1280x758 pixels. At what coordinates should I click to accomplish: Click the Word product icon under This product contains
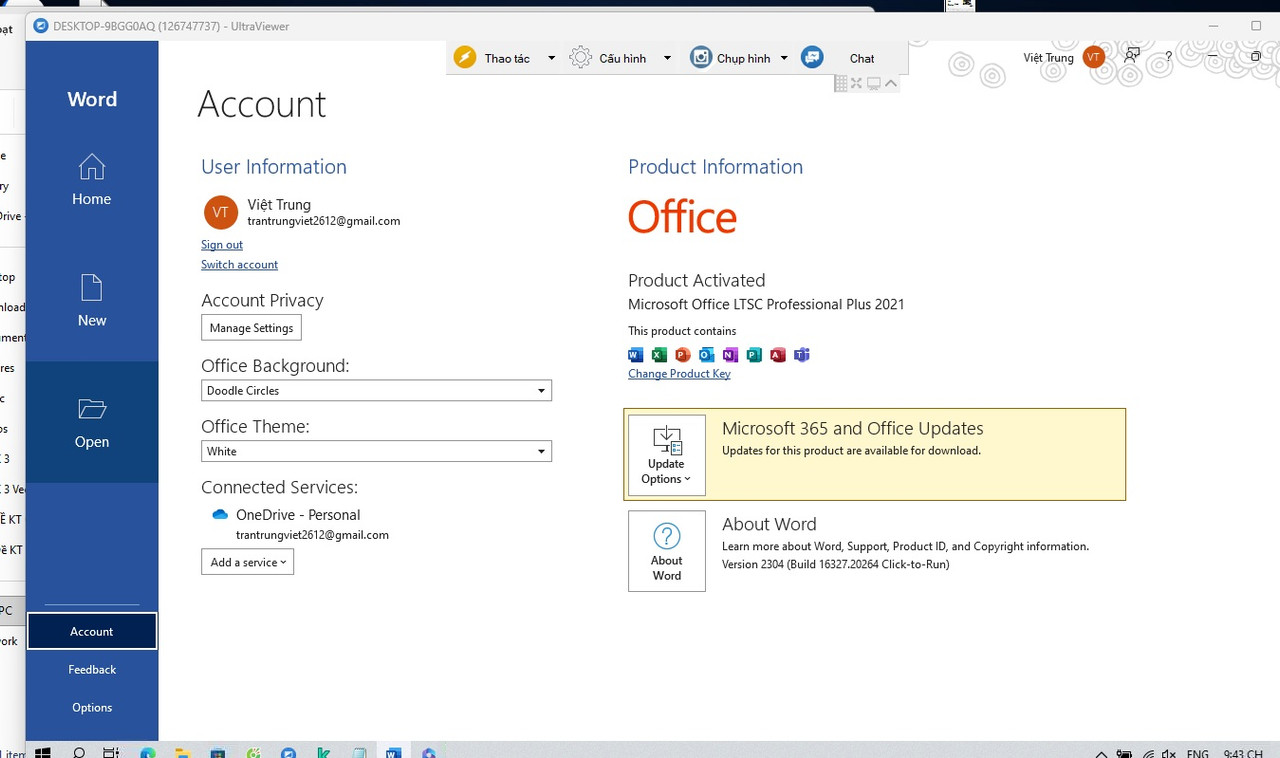click(636, 355)
